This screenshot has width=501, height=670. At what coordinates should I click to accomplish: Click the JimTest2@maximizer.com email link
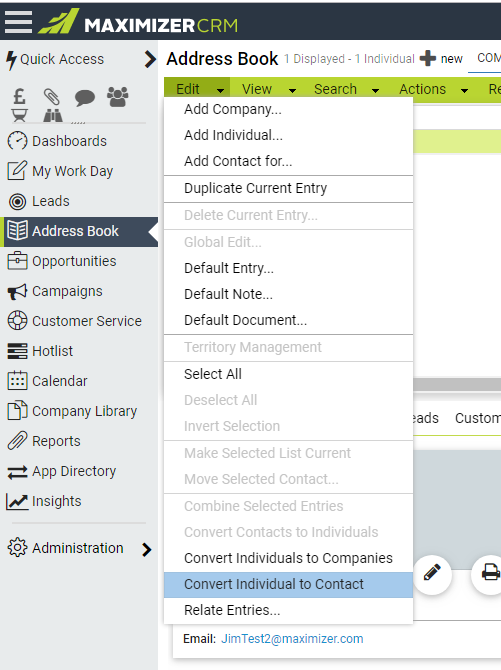(292, 638)
